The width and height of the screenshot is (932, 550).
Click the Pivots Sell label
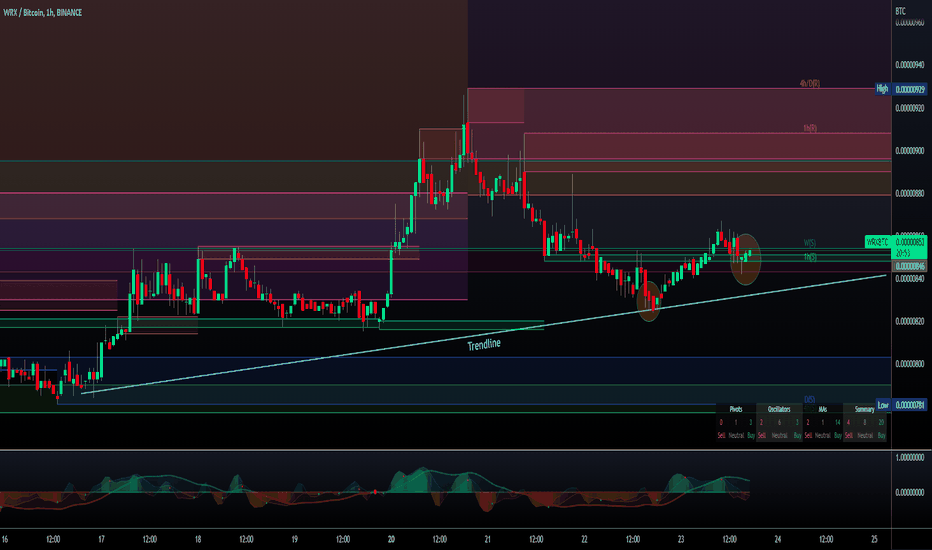(721, 435)
